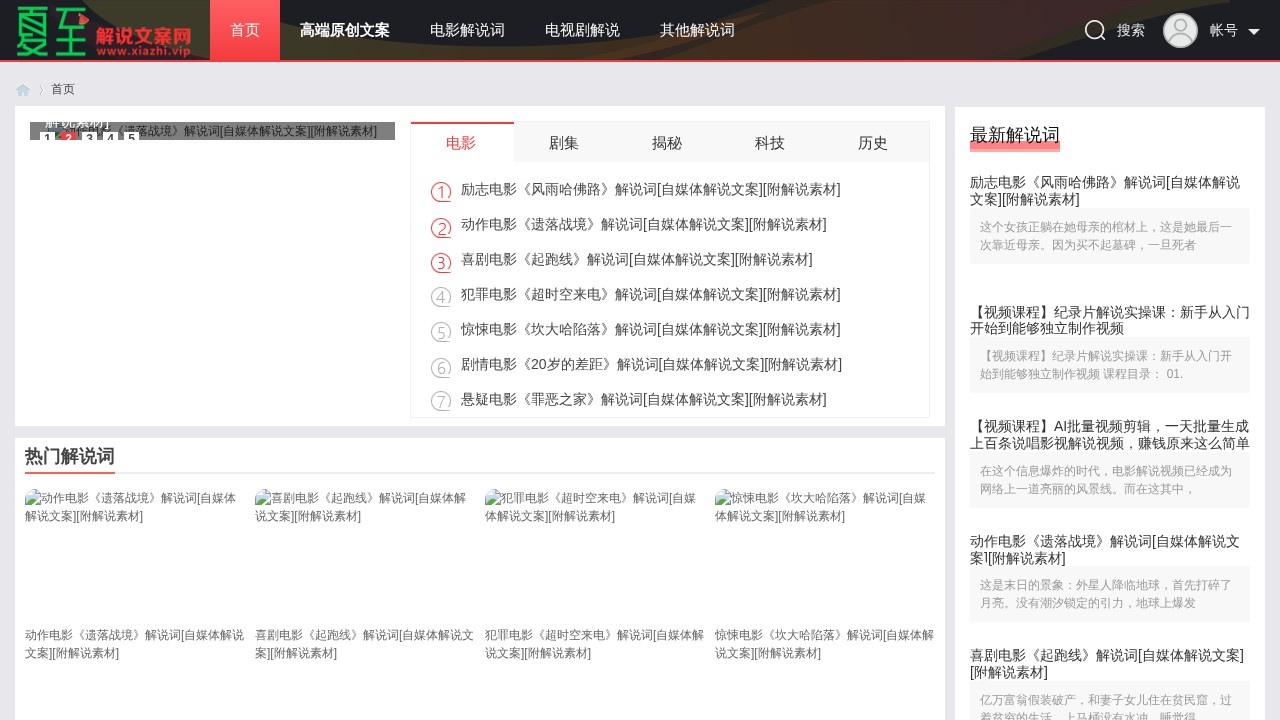
Task: Open 喜剧电影《起跑线》 link in the ranked list
Action: pyautogui.click(x=637, y=259)
